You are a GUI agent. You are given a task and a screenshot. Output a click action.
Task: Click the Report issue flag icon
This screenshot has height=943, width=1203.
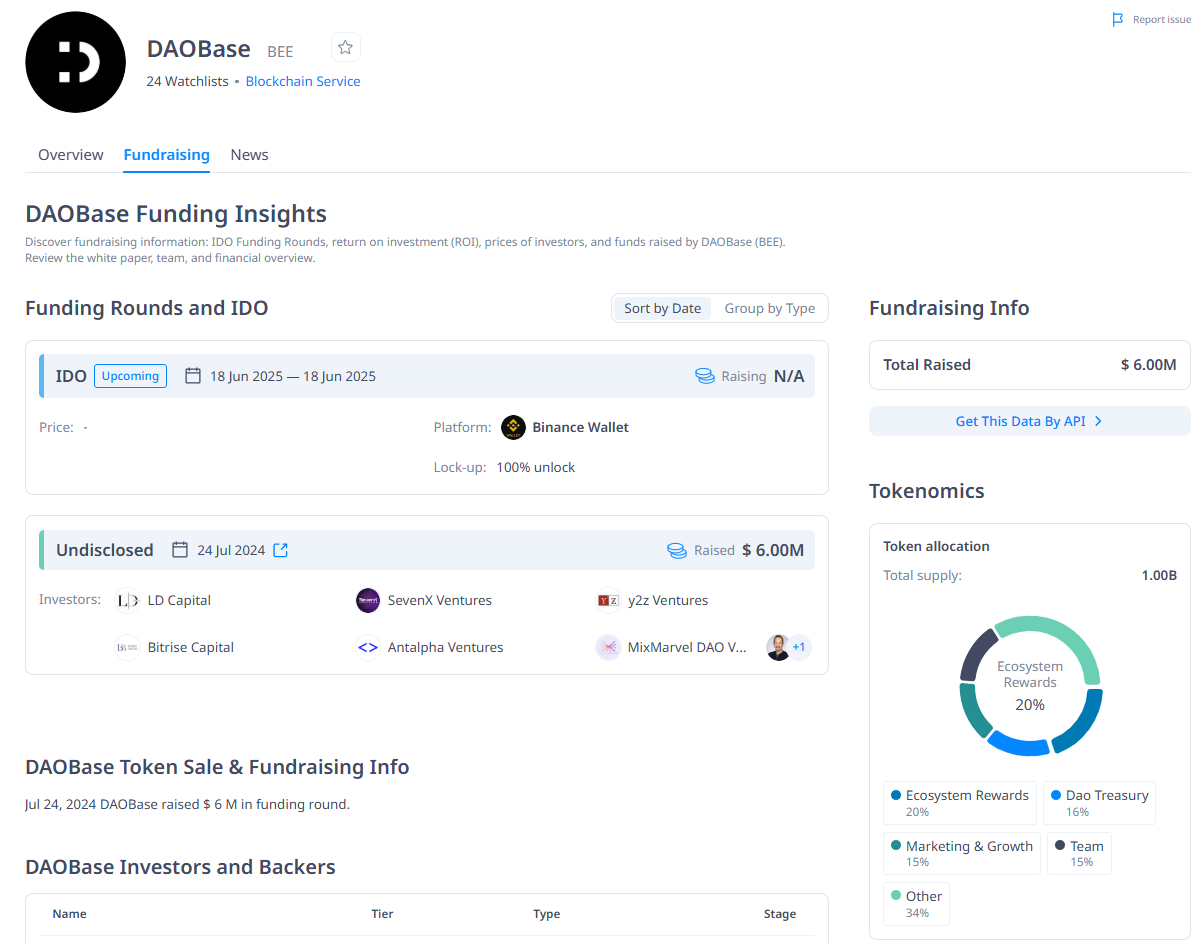tap(1118, 19)
